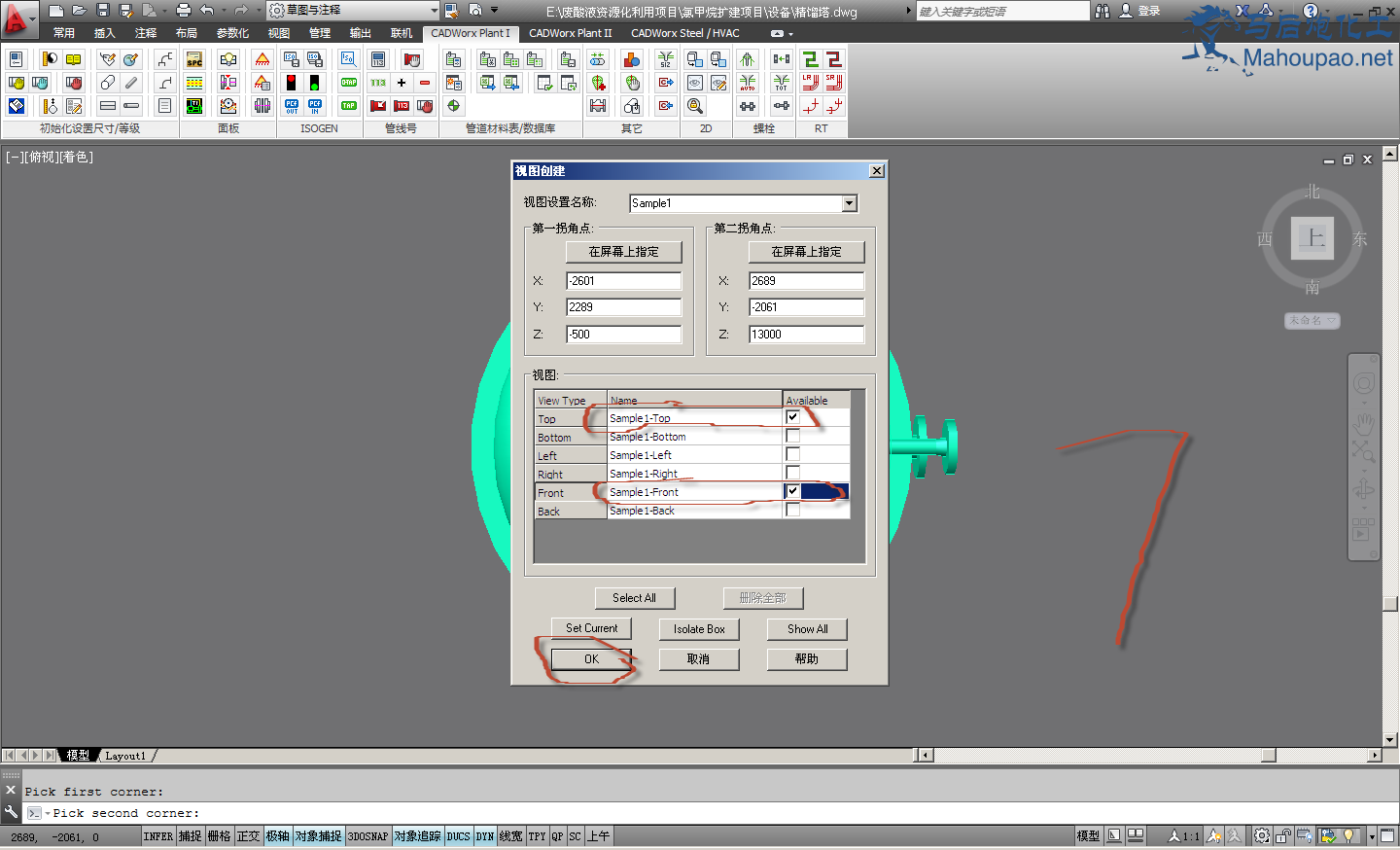
Task: Open the ribbon minimize options dropdown
Action: 790,33
